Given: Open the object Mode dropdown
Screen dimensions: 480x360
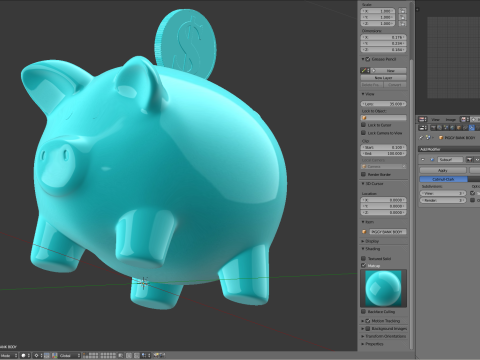Looking at the screenshot, I should pos(9,356).
